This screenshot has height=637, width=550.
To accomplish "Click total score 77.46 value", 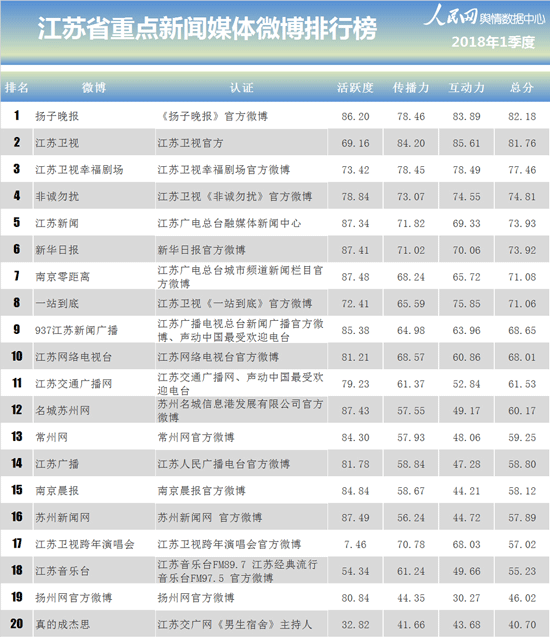I will point(522,170).
